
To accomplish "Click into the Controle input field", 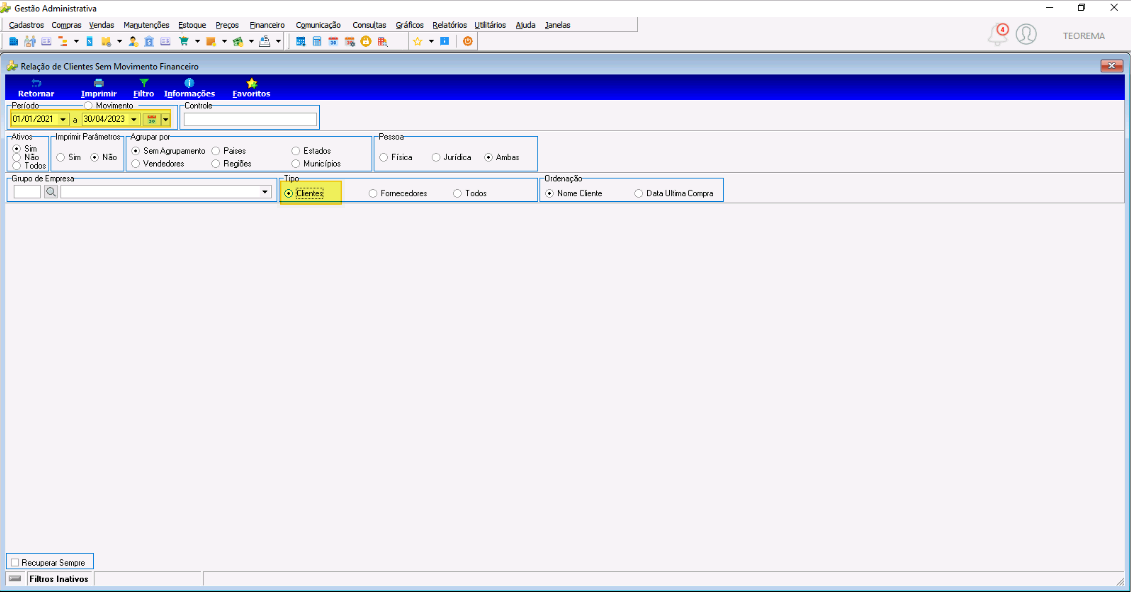I will click(250, 120).
